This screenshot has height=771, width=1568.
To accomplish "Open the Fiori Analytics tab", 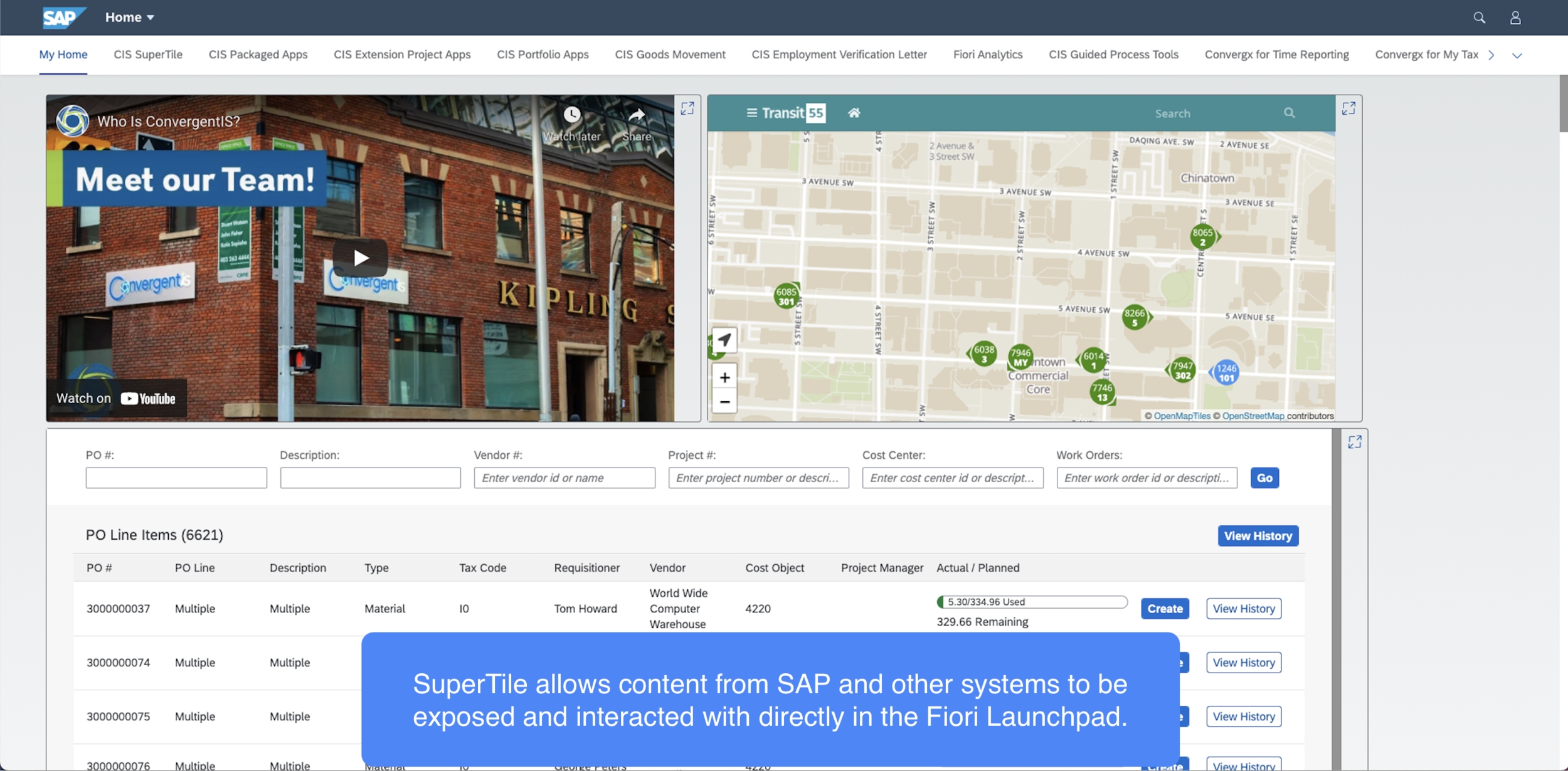I will click(987, 55).
